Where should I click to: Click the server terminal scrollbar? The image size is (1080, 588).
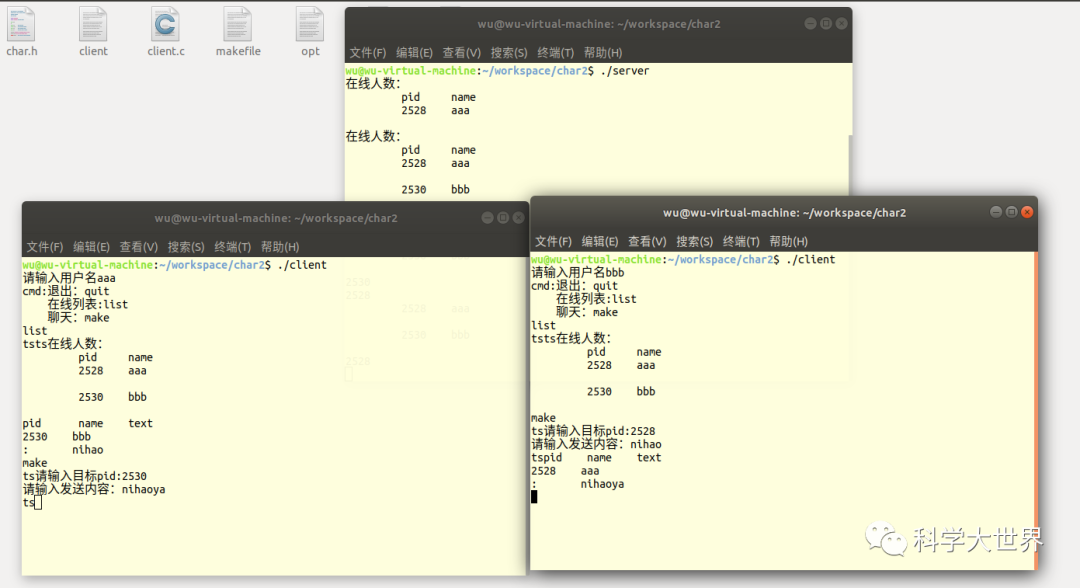[850, 165]
